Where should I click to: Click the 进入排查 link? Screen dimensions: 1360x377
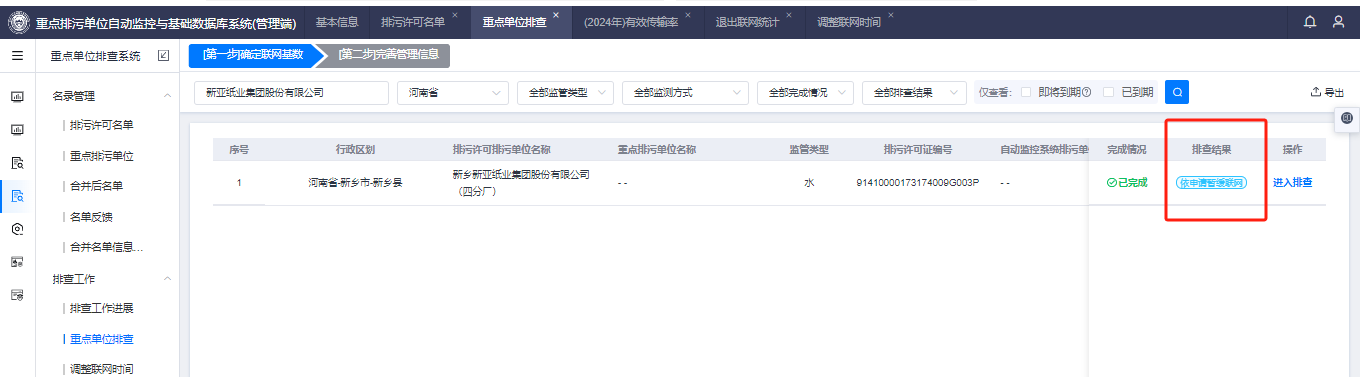[x=1293, y=183]
